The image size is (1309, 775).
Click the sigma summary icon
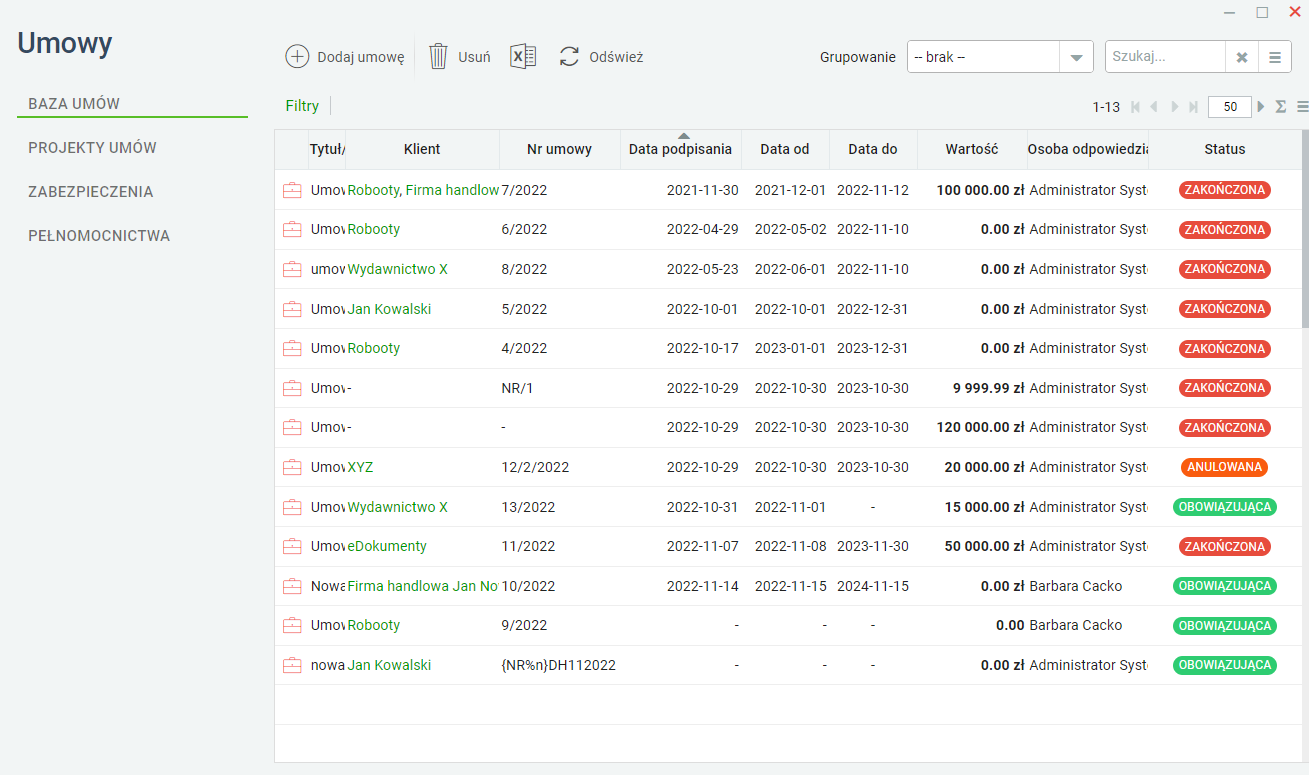(1280, 107)
